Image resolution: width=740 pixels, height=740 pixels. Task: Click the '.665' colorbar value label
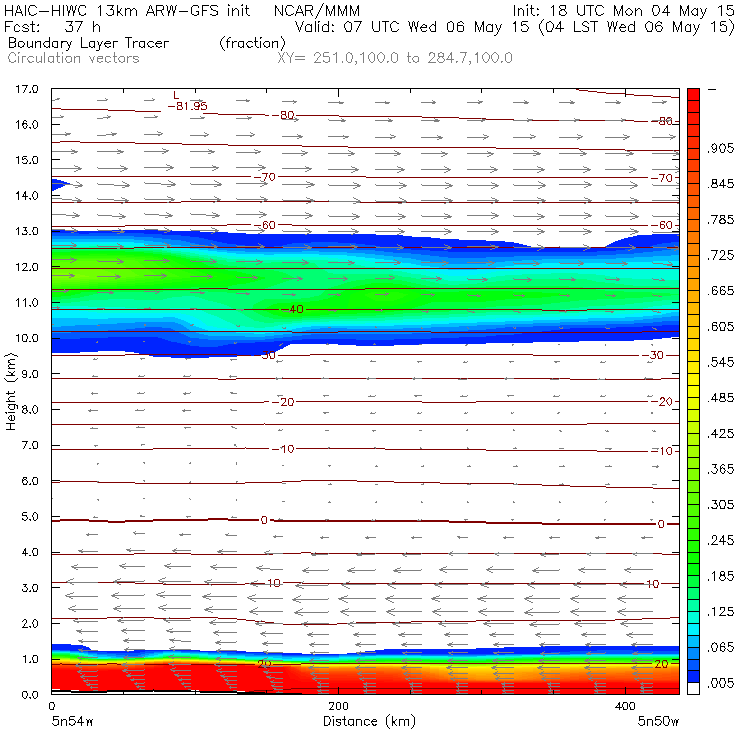click(x=720, y=291)
